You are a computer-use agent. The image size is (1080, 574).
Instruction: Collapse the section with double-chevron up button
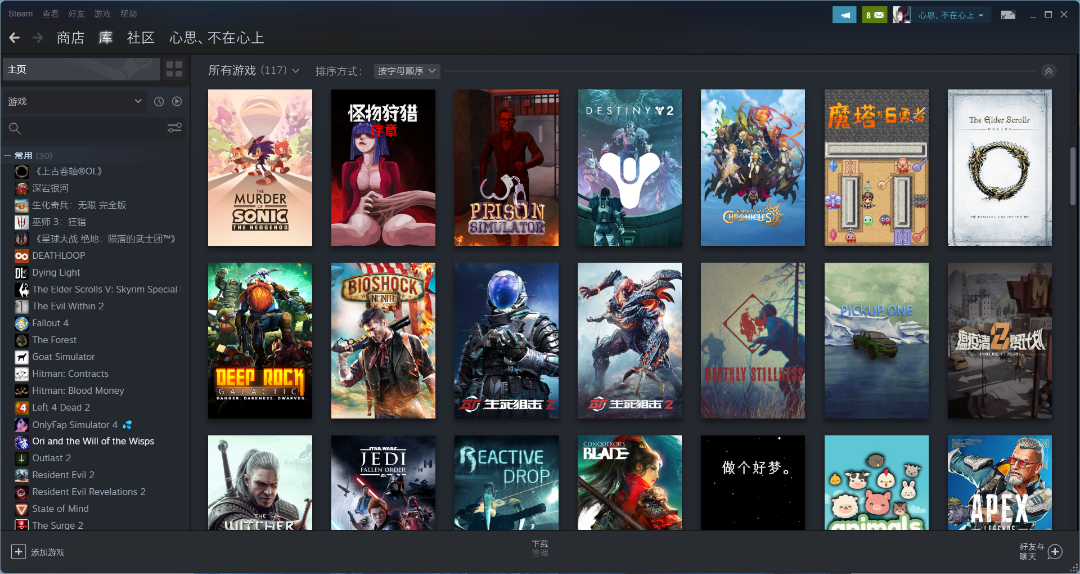1048,71
